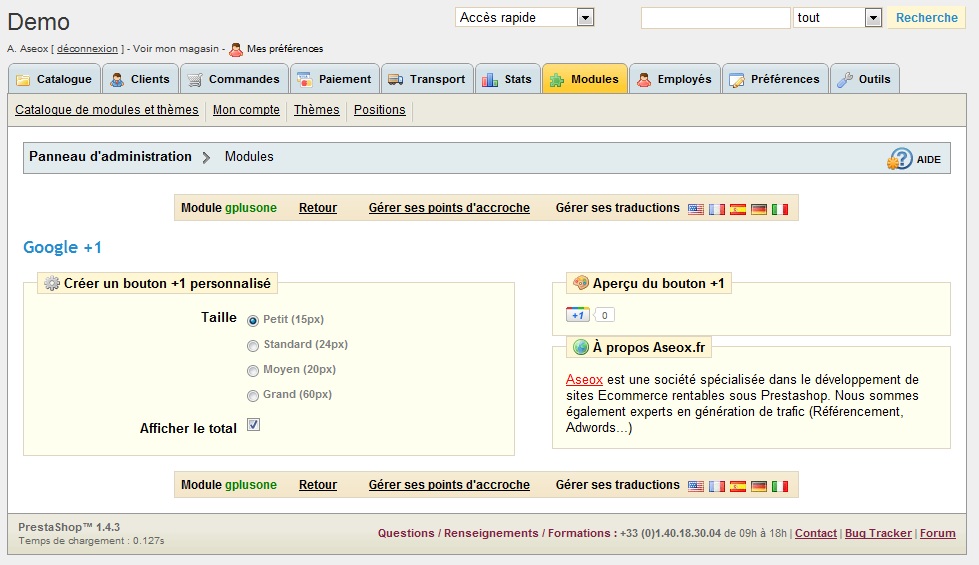The width and height of the screenshot is (979, 565).
Task: Click the Italian flag in bottom translation bar
Action: pos(780,486)
